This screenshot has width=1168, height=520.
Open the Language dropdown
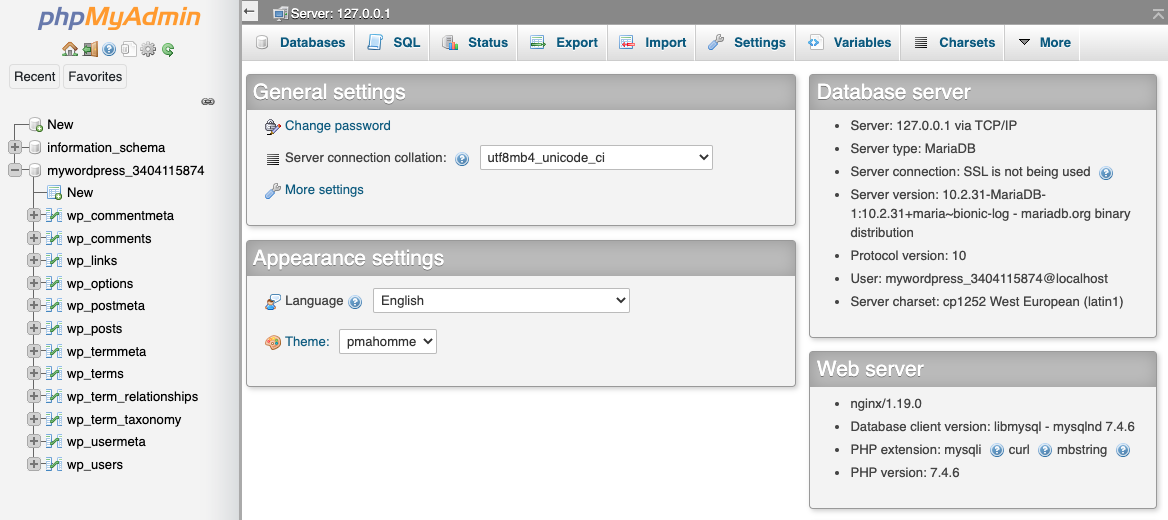pos(501,301)
